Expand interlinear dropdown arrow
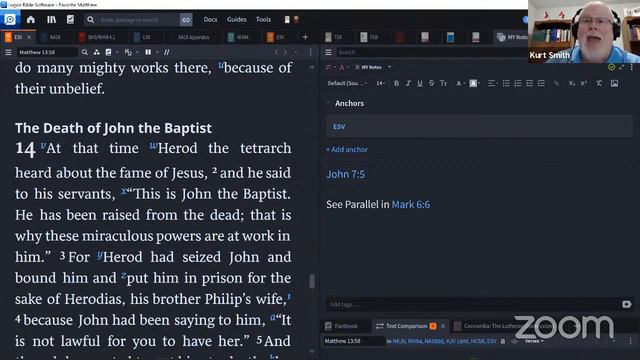The height and width of the screenshot is (360, 640). [x=137, y=52]
